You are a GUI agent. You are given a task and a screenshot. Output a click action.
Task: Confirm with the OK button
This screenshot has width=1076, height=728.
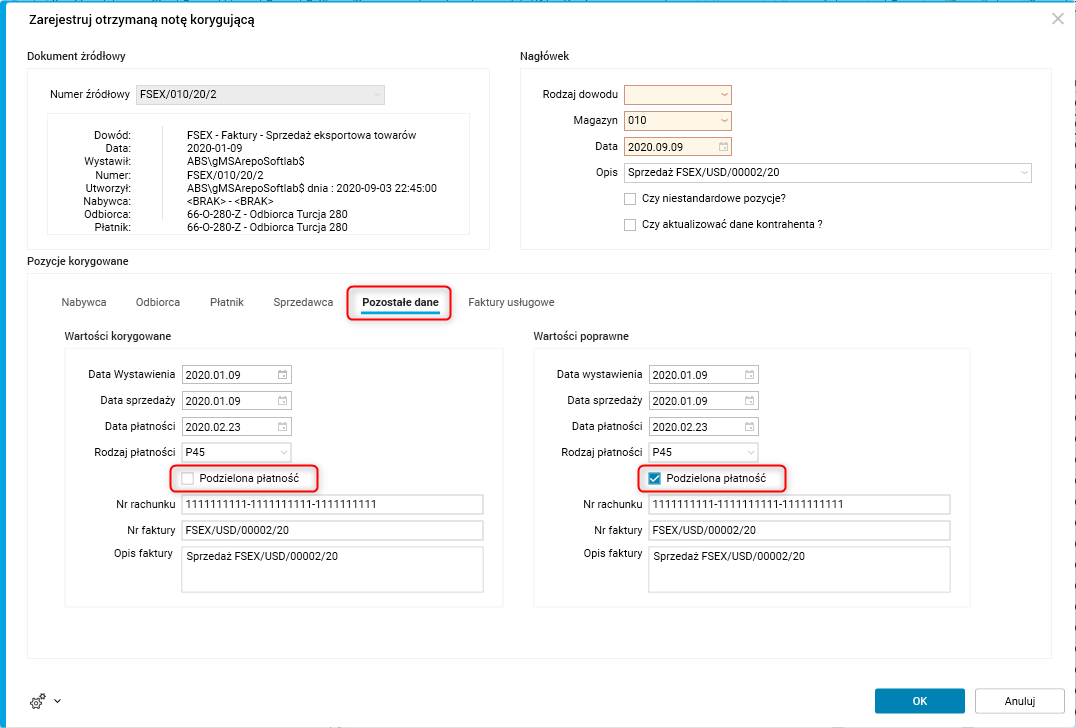pyautogui.click(x=919, y=701)
